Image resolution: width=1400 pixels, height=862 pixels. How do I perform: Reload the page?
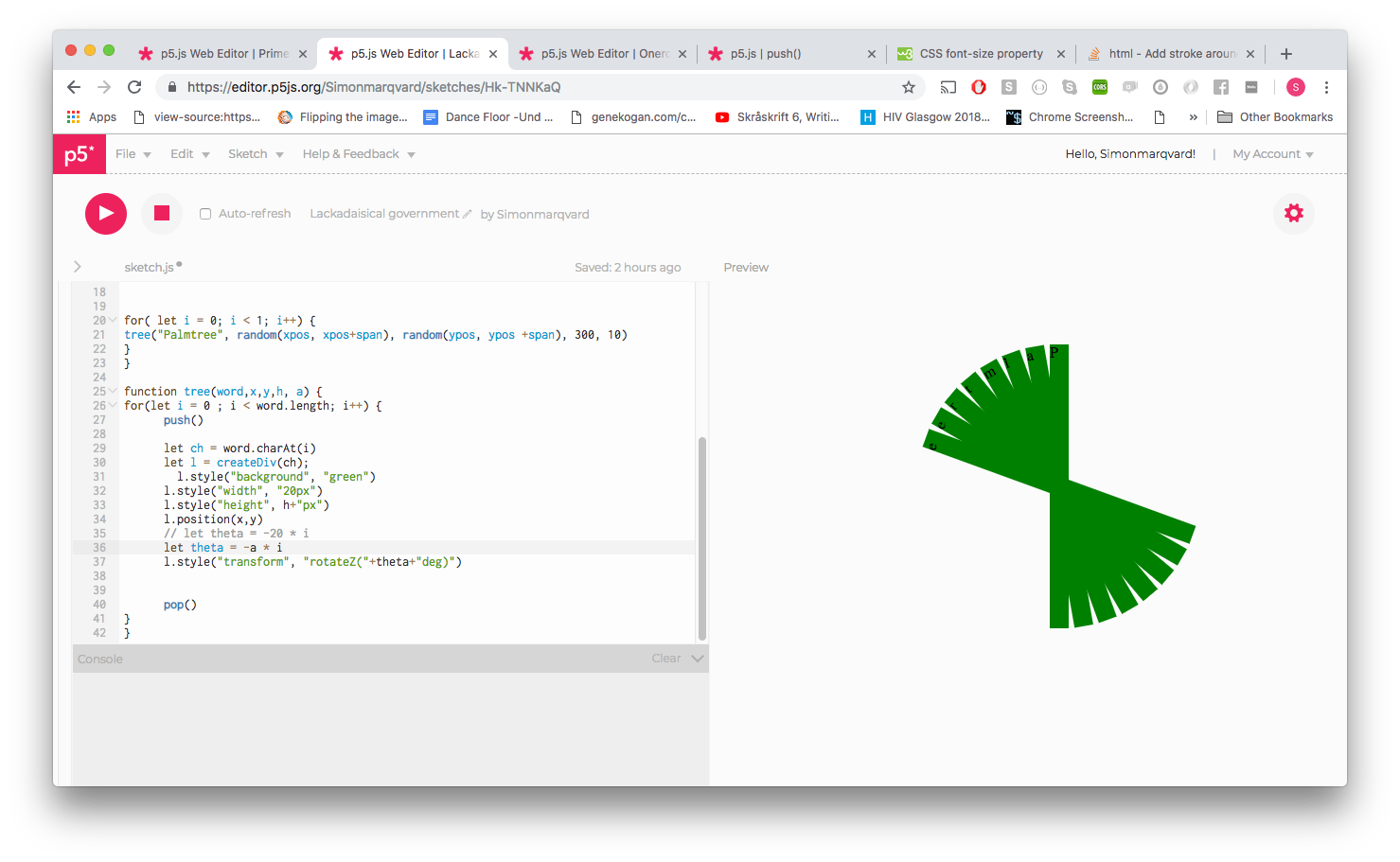click(x=134, y=87)
